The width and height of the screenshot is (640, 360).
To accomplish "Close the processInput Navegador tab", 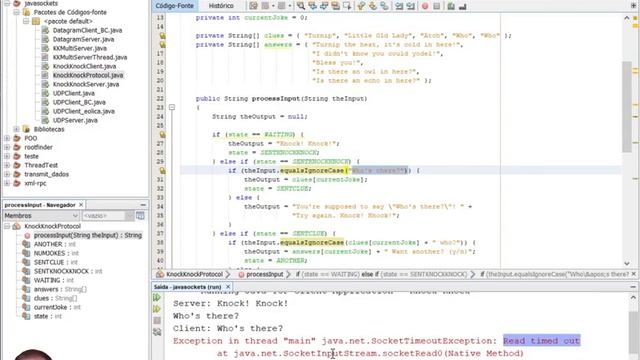I will 81,205.
